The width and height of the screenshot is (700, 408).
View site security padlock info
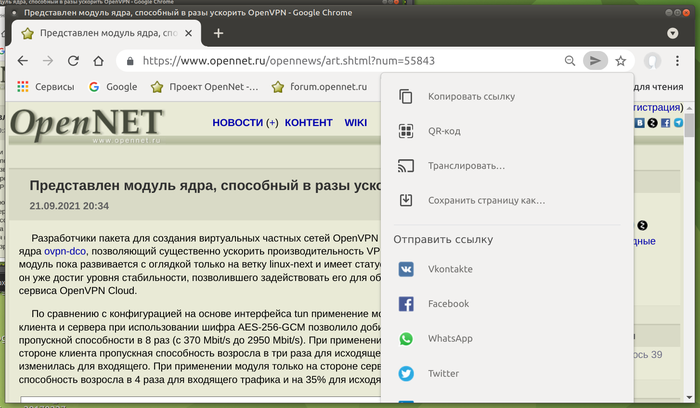[130, 61]
